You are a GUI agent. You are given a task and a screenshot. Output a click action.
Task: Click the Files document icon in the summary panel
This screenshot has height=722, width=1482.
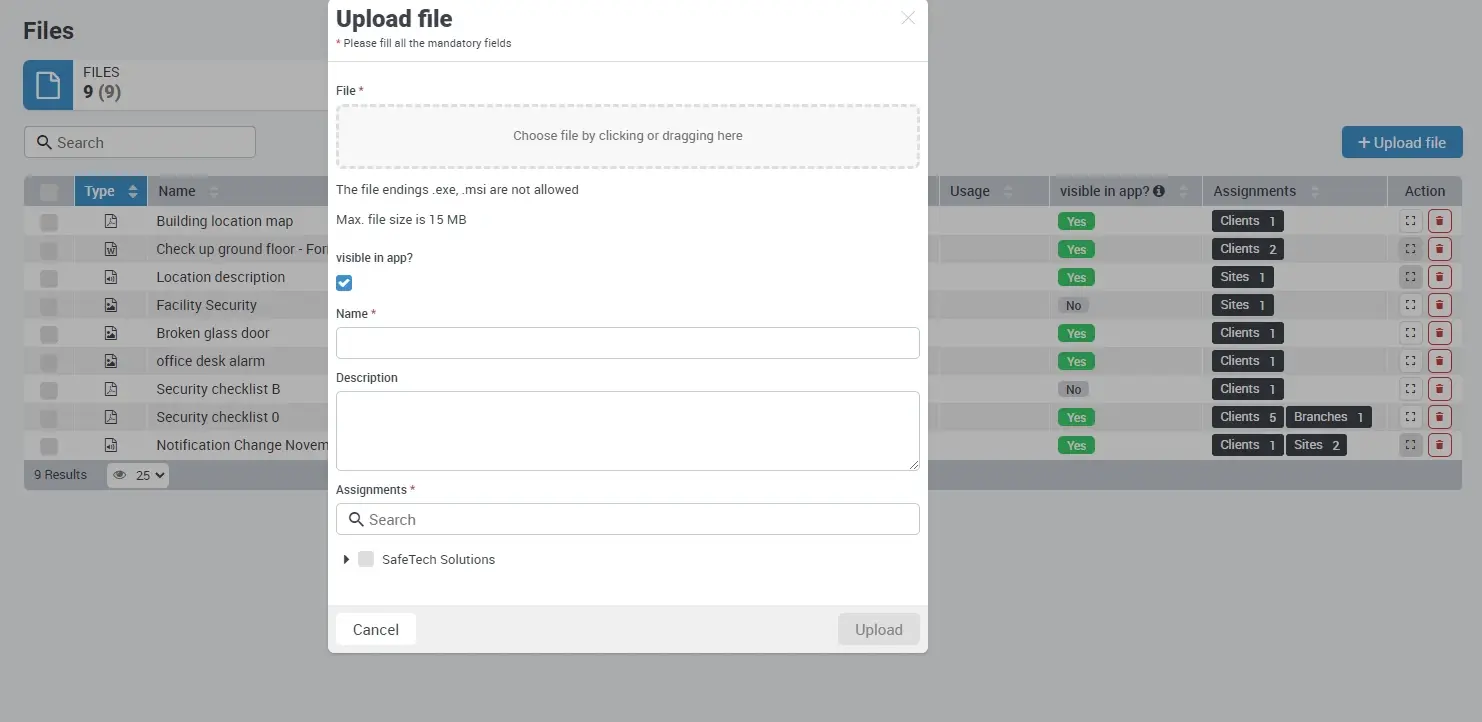click(47, 85)
